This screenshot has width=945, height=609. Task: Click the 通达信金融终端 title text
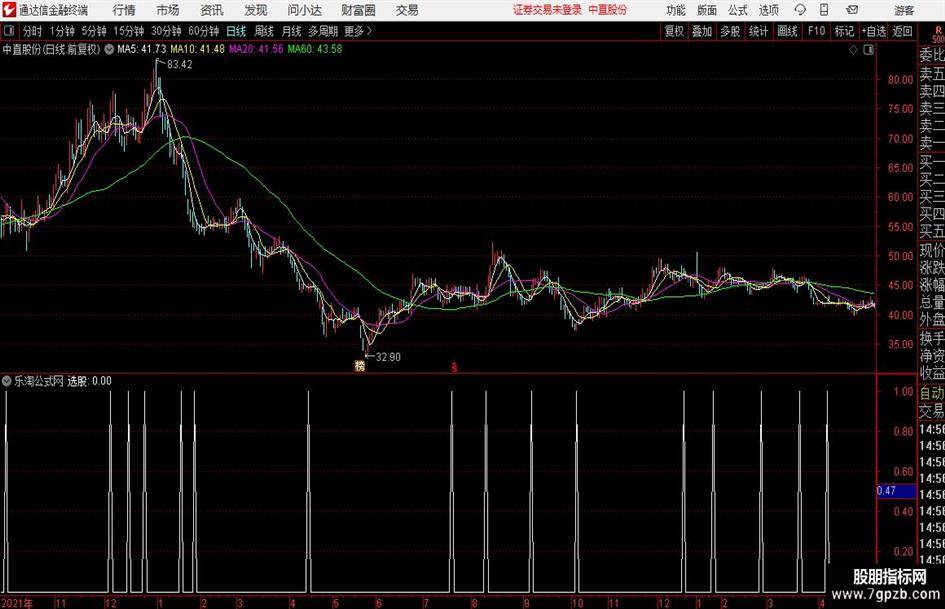(x=54, y=10)
